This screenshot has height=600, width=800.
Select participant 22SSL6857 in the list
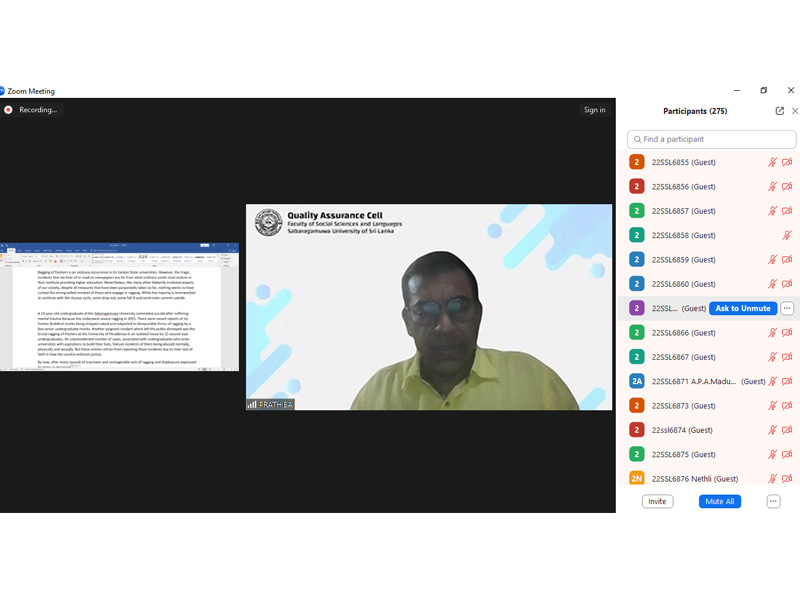coord(684,211)
